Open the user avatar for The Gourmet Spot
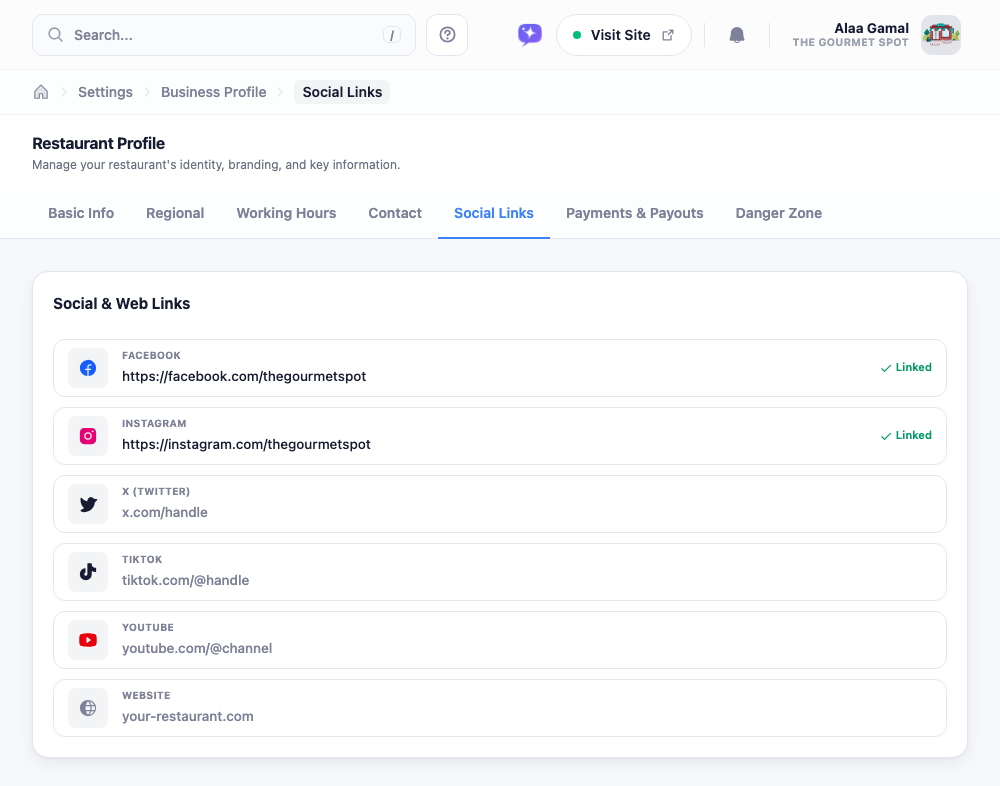1000x786 pixels. pyautogui.click(x=941, y=34)
